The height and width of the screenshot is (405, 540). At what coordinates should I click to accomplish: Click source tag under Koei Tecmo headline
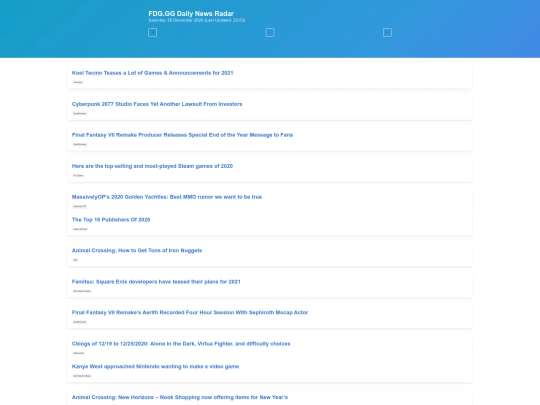tap(78, 82)
